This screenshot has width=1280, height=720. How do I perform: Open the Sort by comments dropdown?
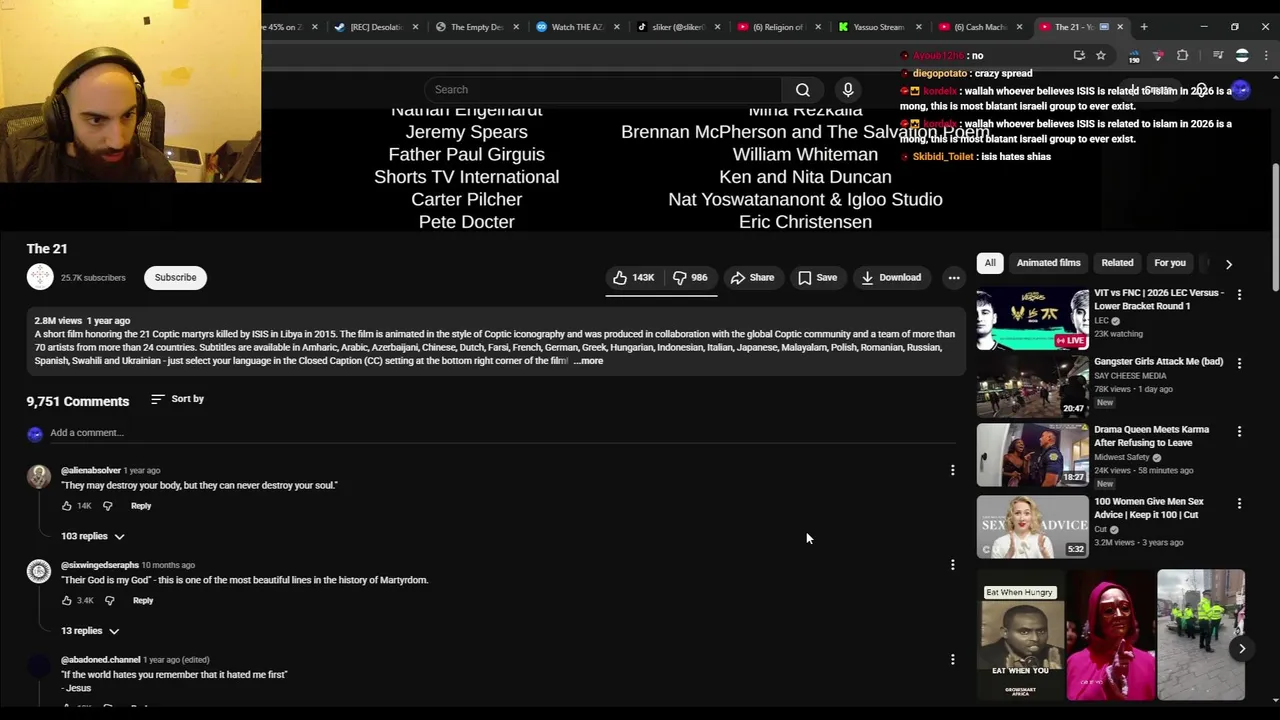[x=177, y=399]
